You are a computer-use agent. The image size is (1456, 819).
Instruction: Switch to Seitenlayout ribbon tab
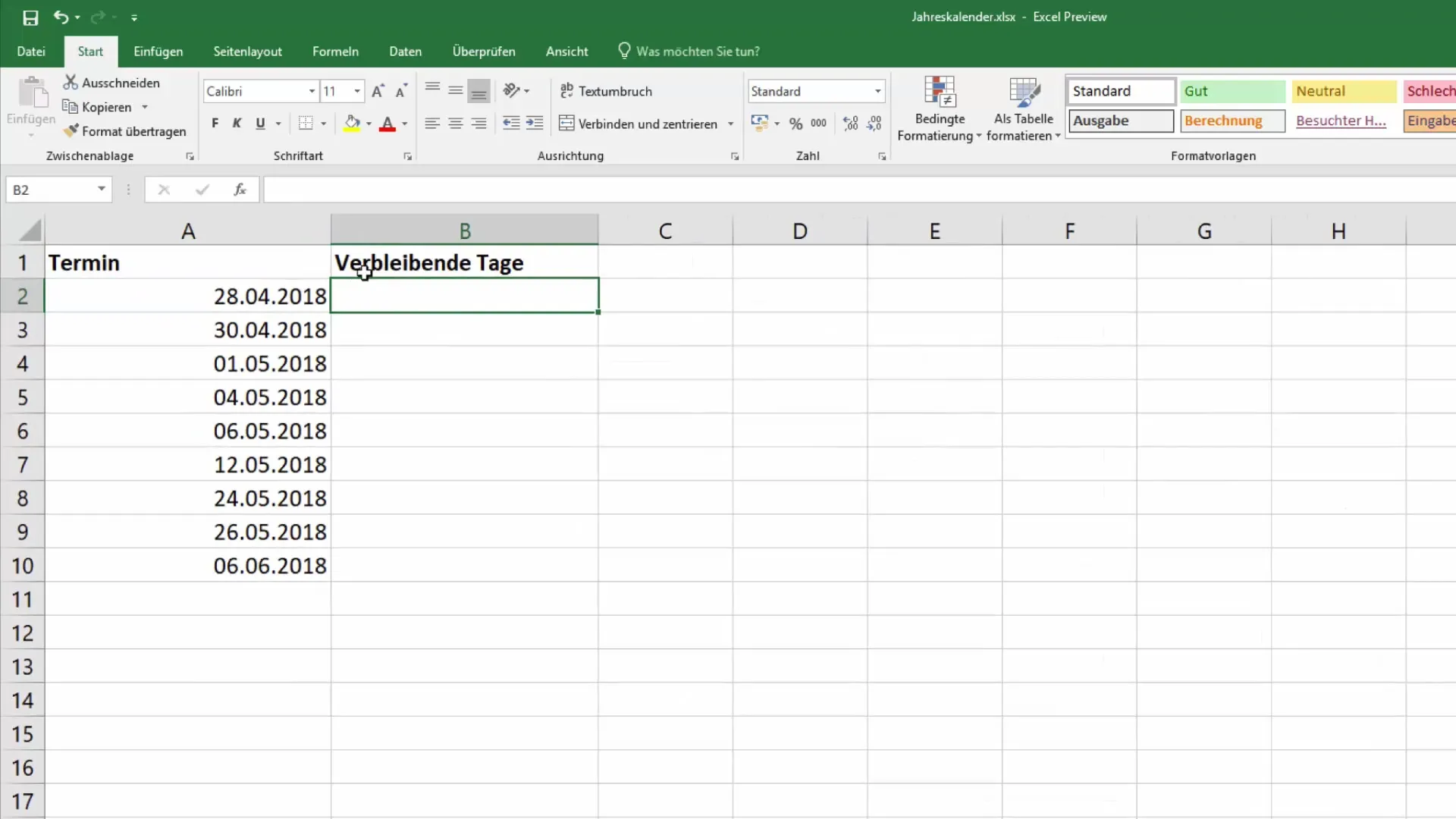tap(248, 52)
